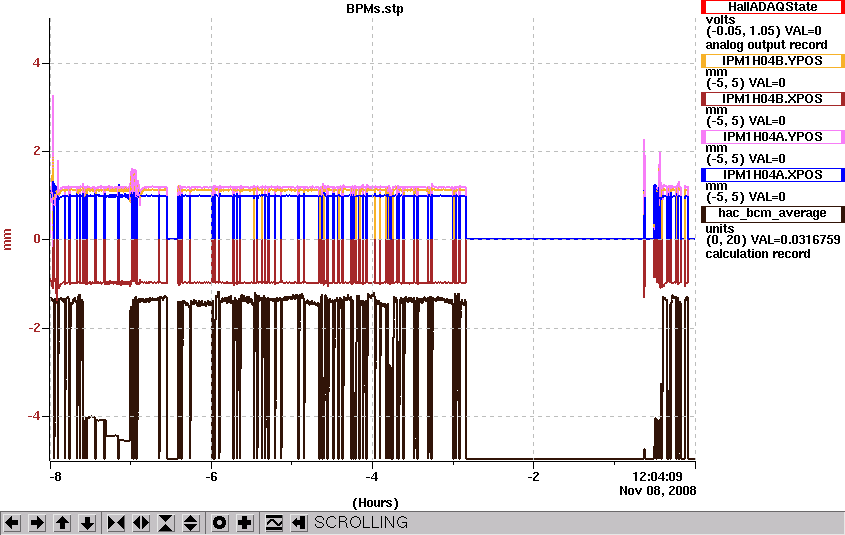Select the HallADAQState curve legend
The image size is (845, 535).
pos(772,7)
